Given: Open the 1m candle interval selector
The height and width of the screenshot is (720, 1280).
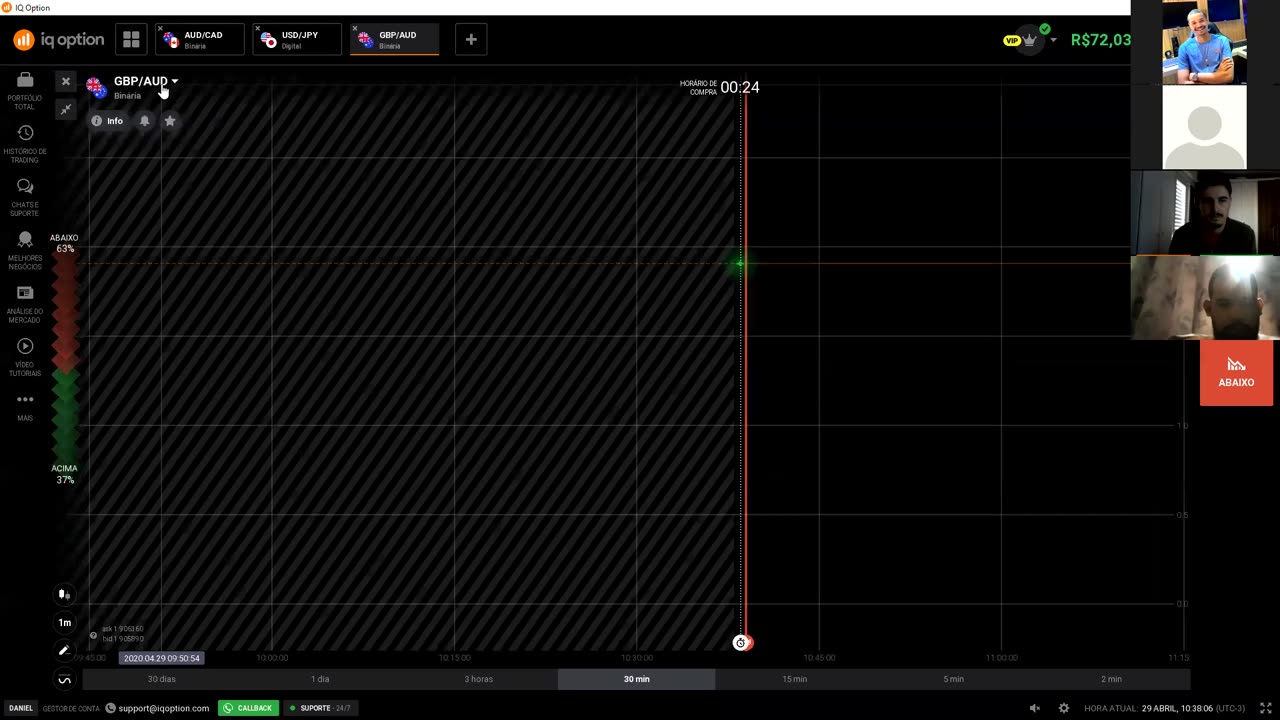Looking at the screenshot, I should [x=64, y=622].
